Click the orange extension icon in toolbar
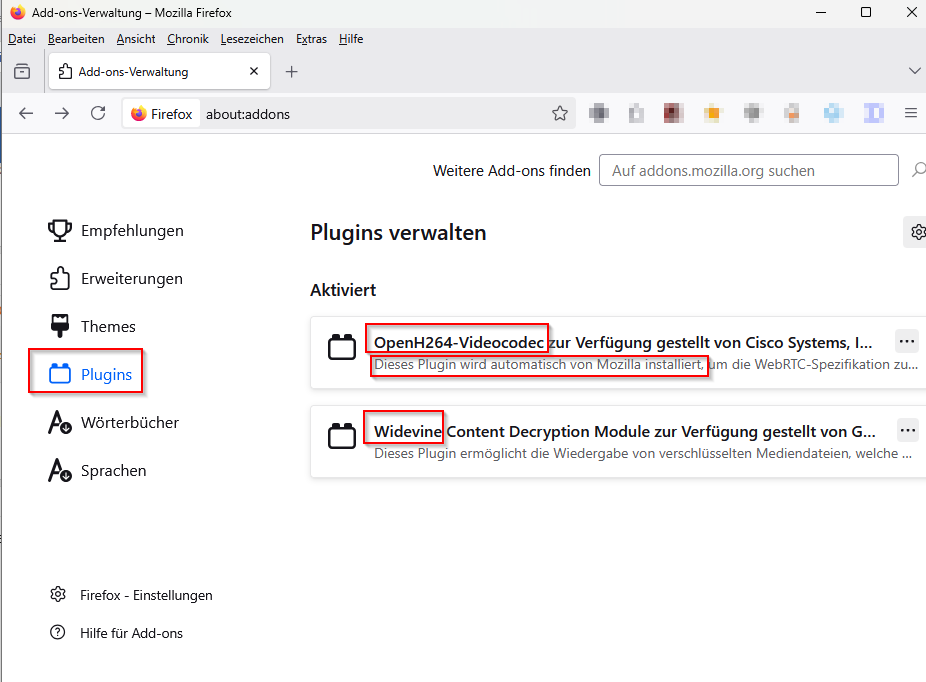 pyautogui.click(x=713, y=113)
